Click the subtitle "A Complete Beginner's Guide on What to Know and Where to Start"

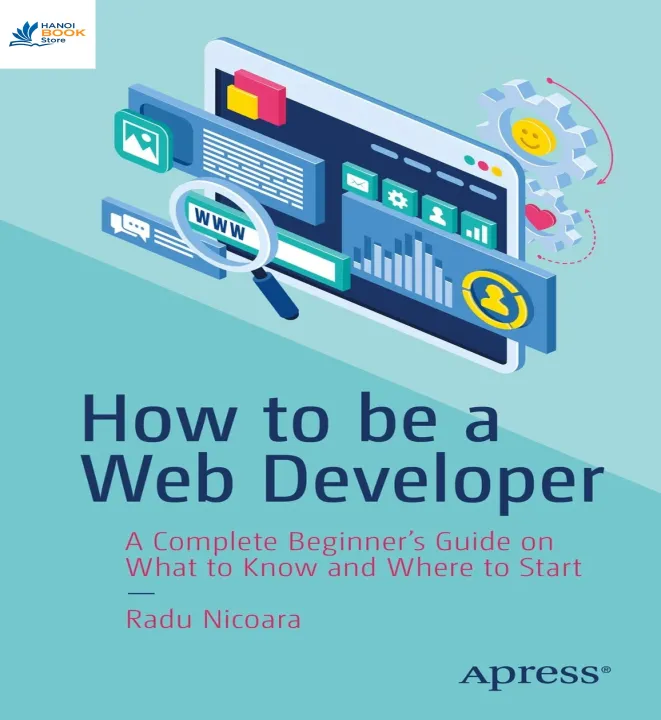point(353,554)
